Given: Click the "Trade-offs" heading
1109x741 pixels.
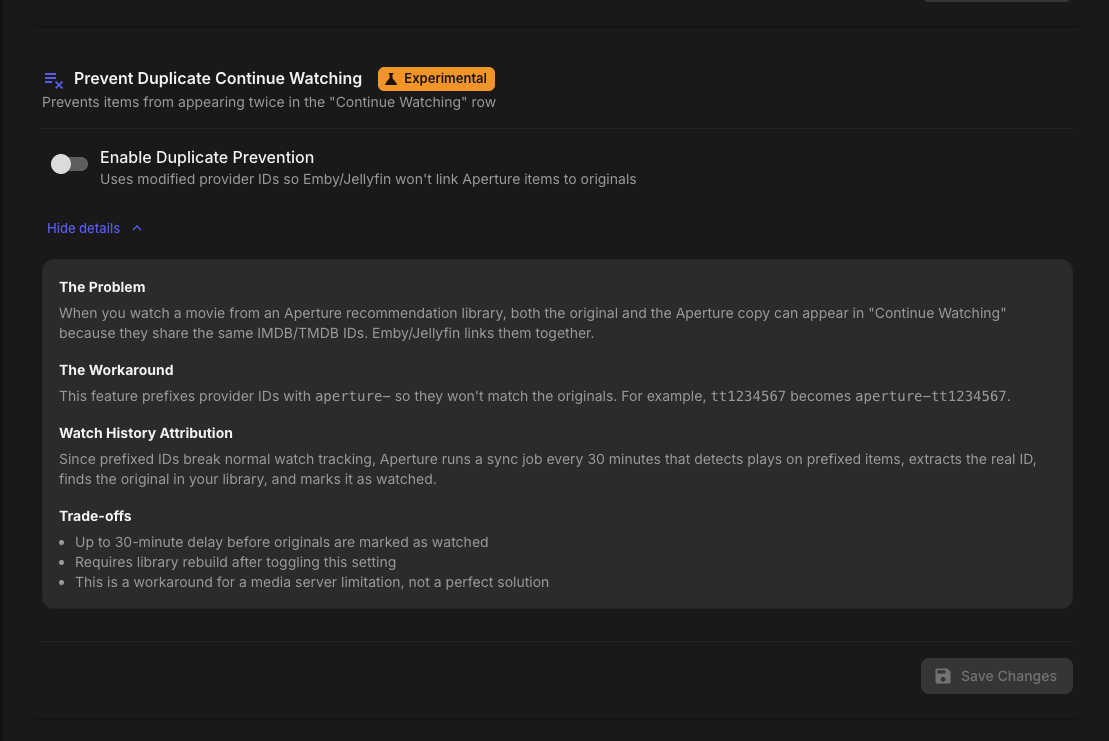Looking at the screenshot, I should click(95, 516).
